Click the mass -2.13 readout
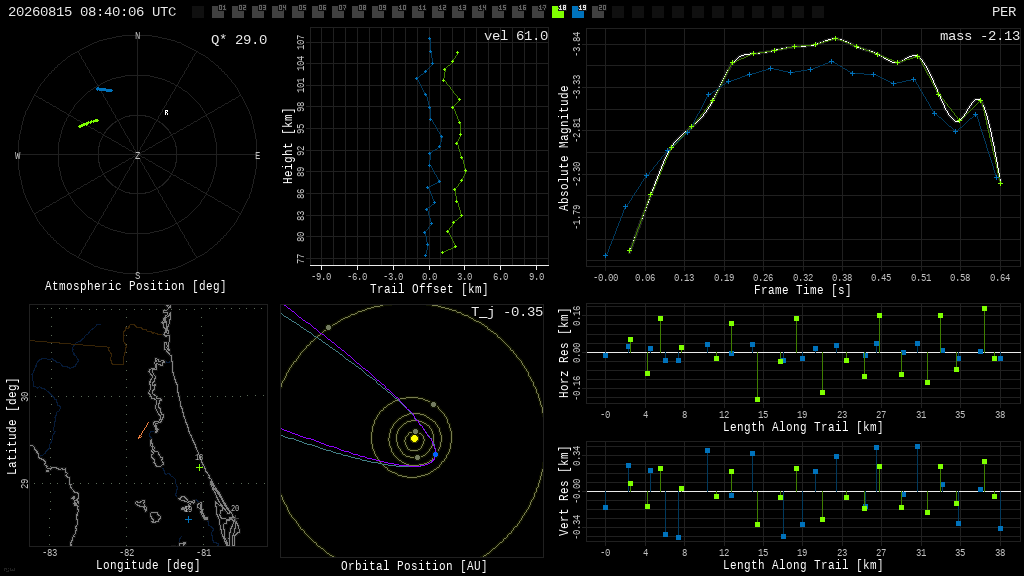 pos(980,36)
